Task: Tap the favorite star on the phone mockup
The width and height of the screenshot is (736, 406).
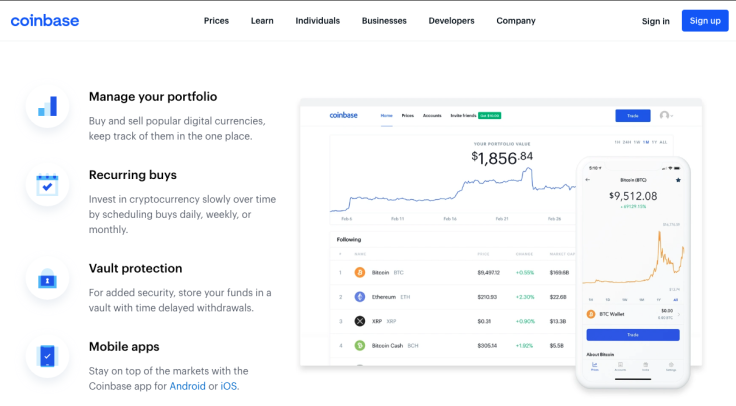Action: coord(678,180)
